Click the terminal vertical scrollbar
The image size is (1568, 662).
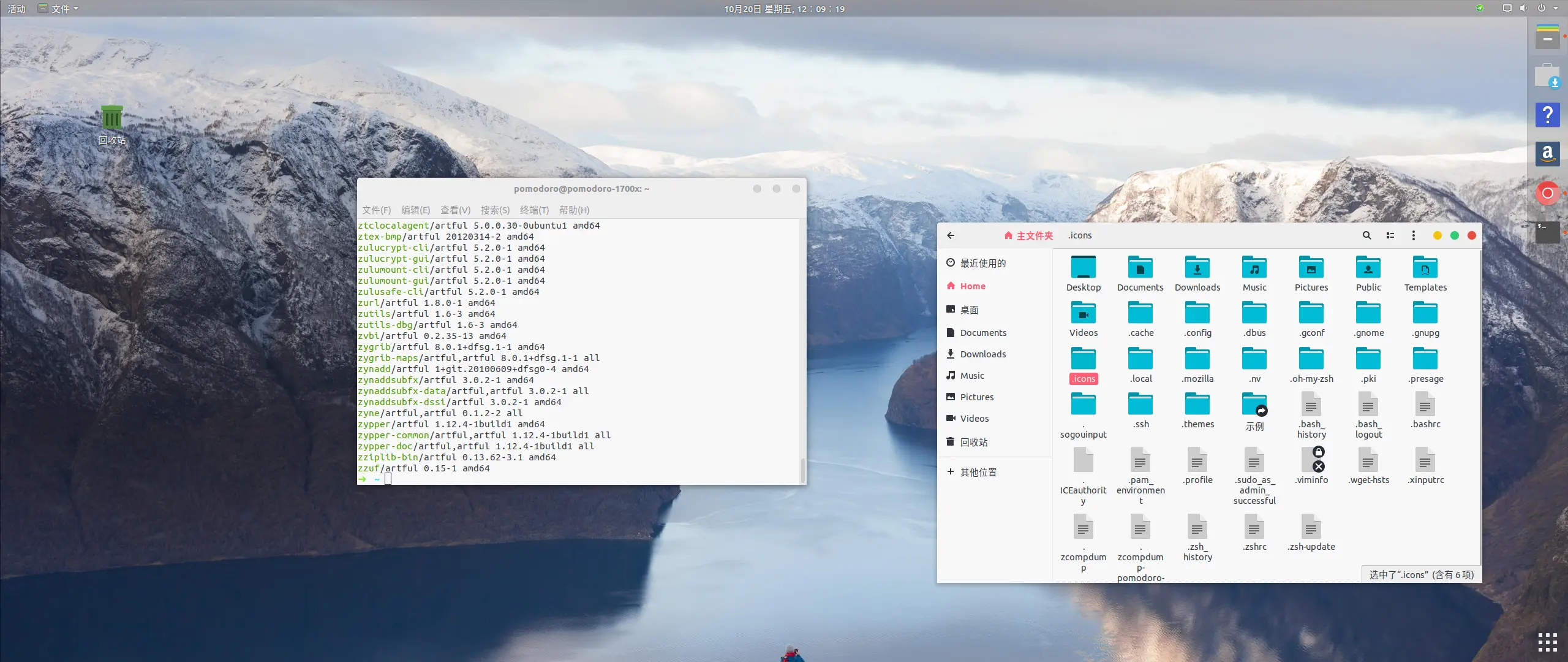(x=802, y=470)
